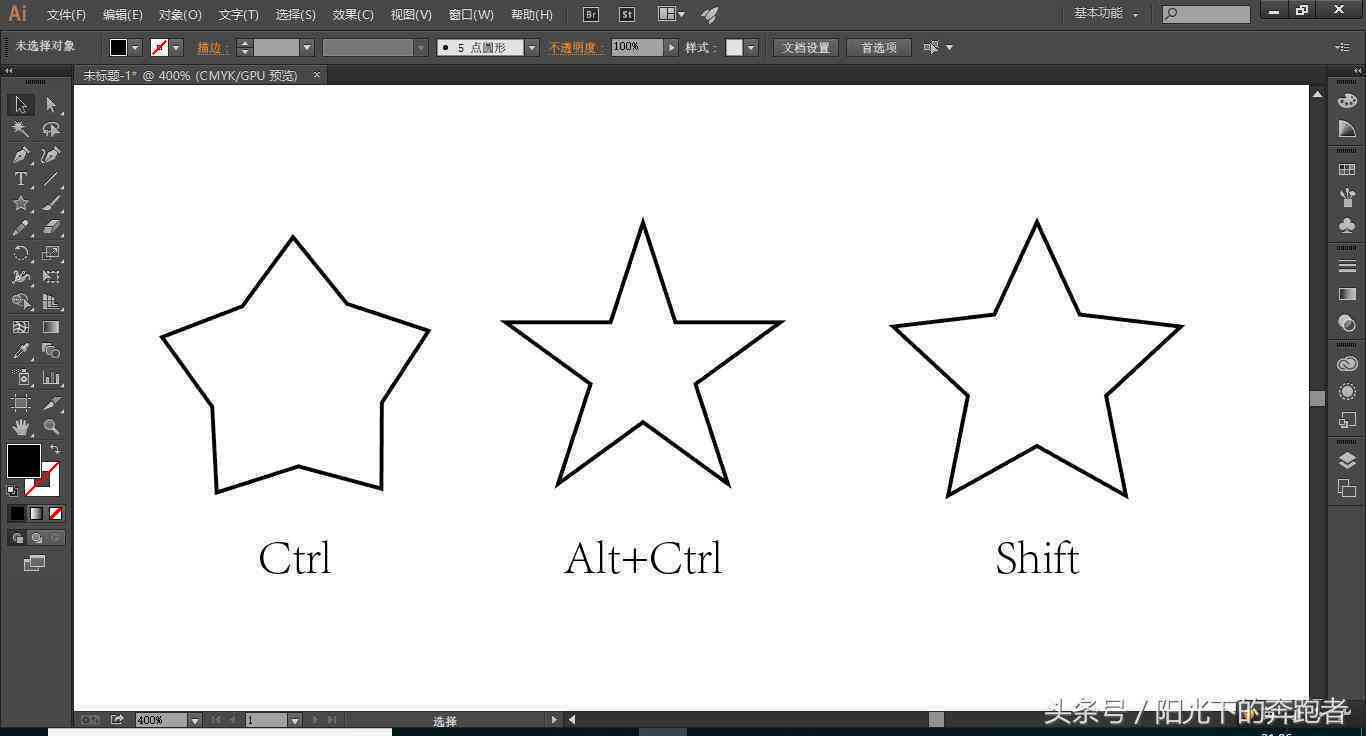Set paint mode to Gradient
Viewport: 1366px width, 736px height.
point(36,513)
